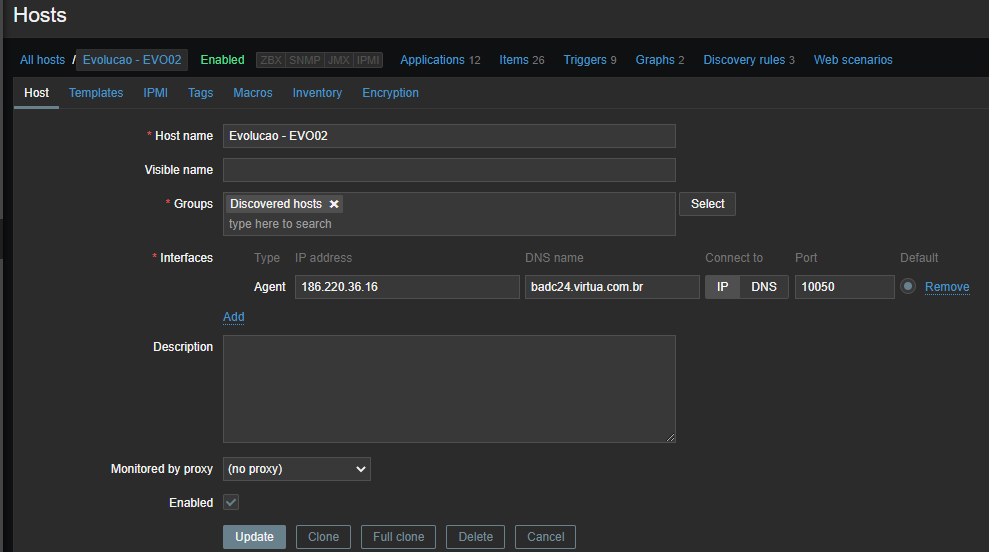Image resolution: width=989 pixels, height=552 pixels.
Task: Click the Full clone button
Action: (x=398, y=537)
